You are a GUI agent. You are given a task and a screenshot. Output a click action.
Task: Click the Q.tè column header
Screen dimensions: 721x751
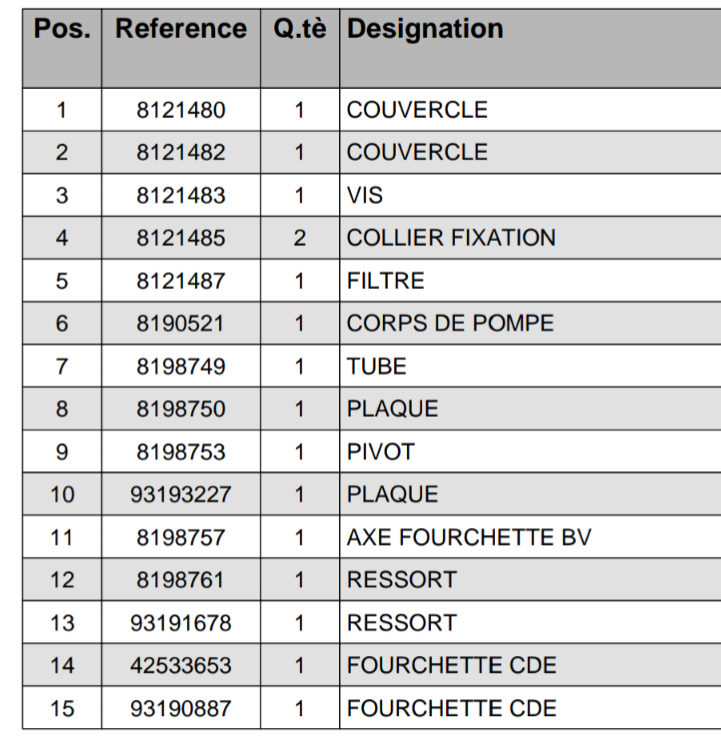[300, 30]
